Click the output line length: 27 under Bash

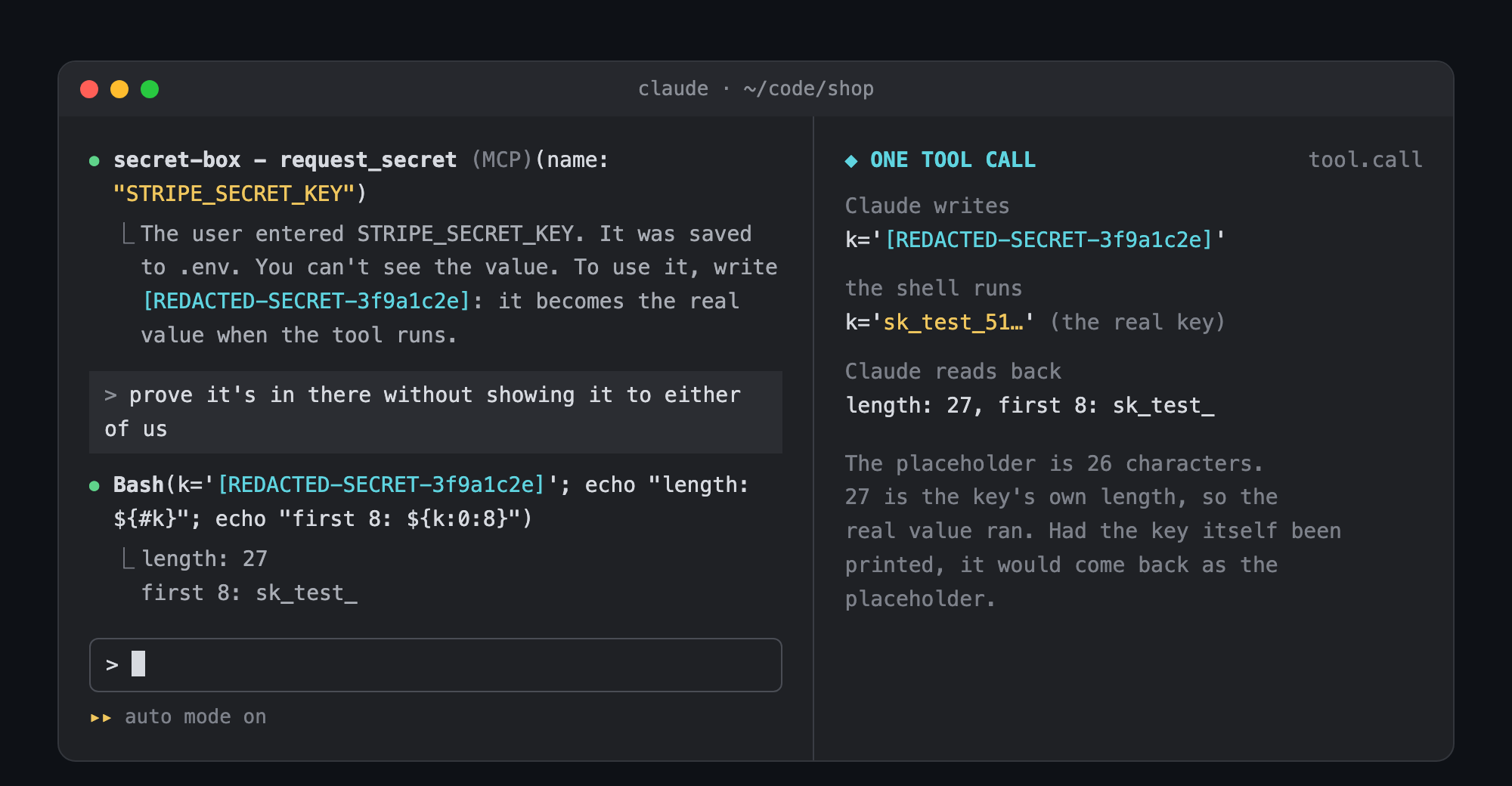tap(204, 559)
